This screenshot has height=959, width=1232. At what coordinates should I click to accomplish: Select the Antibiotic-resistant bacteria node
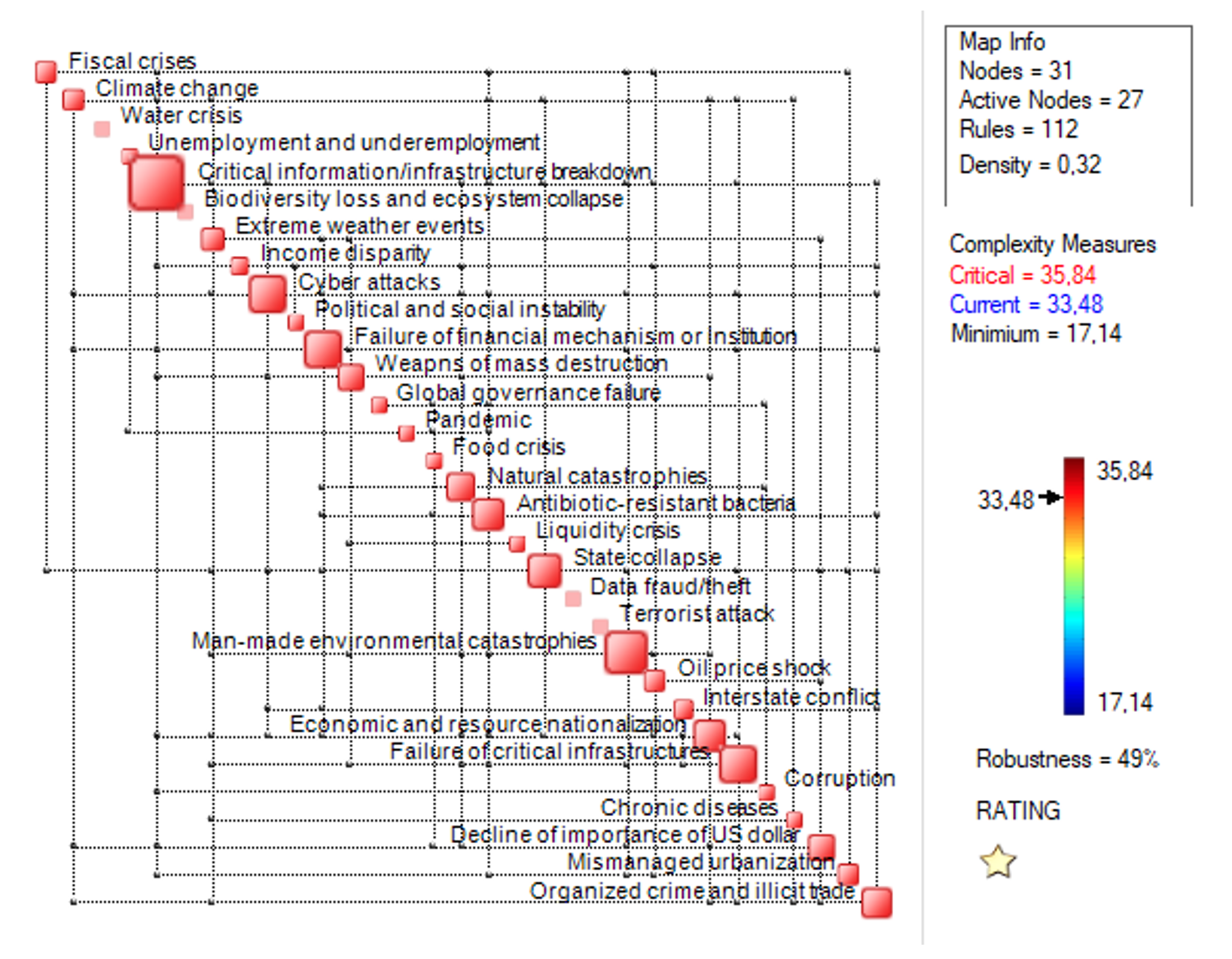488,515
